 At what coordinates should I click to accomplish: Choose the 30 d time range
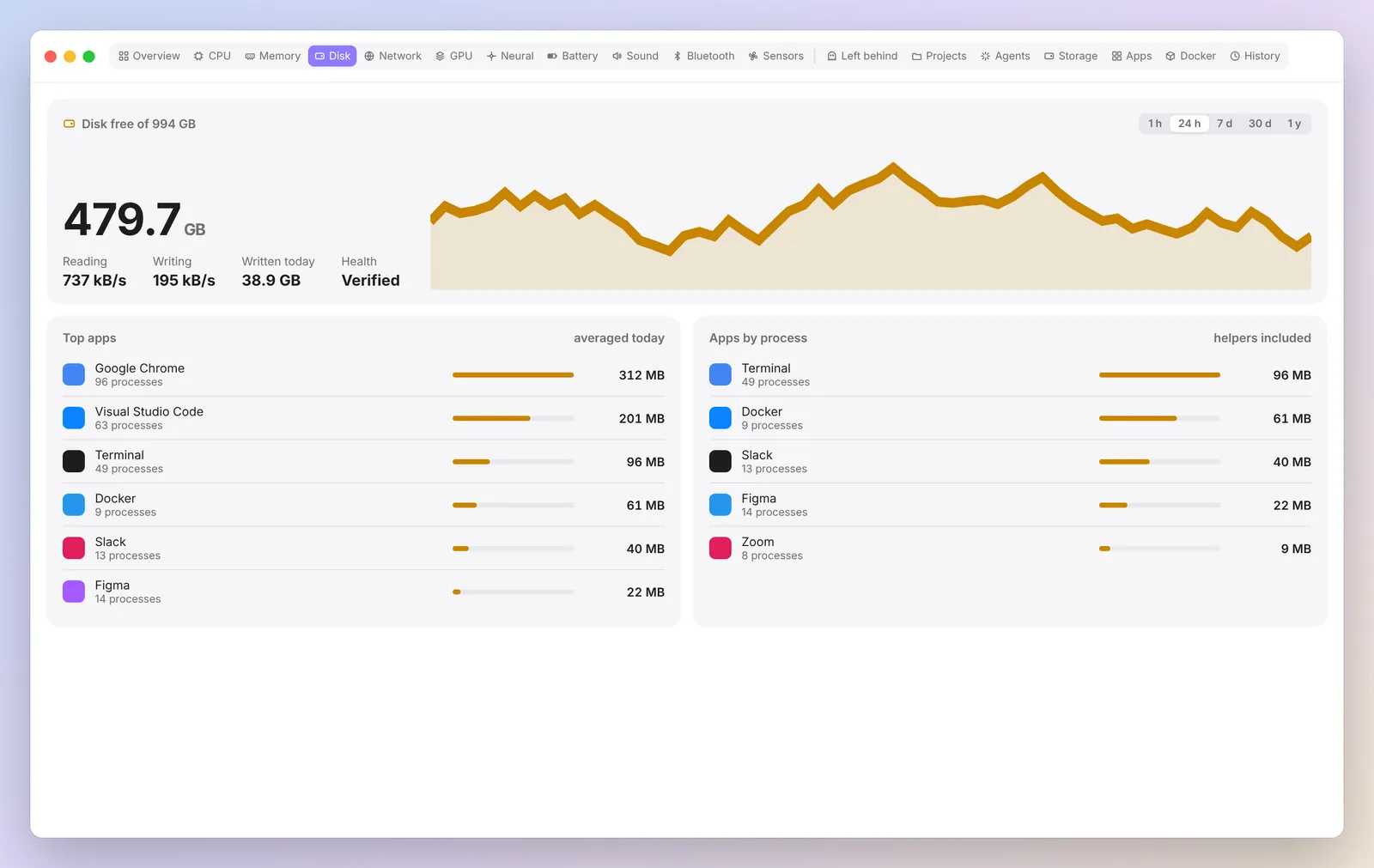click(1260, 124)
